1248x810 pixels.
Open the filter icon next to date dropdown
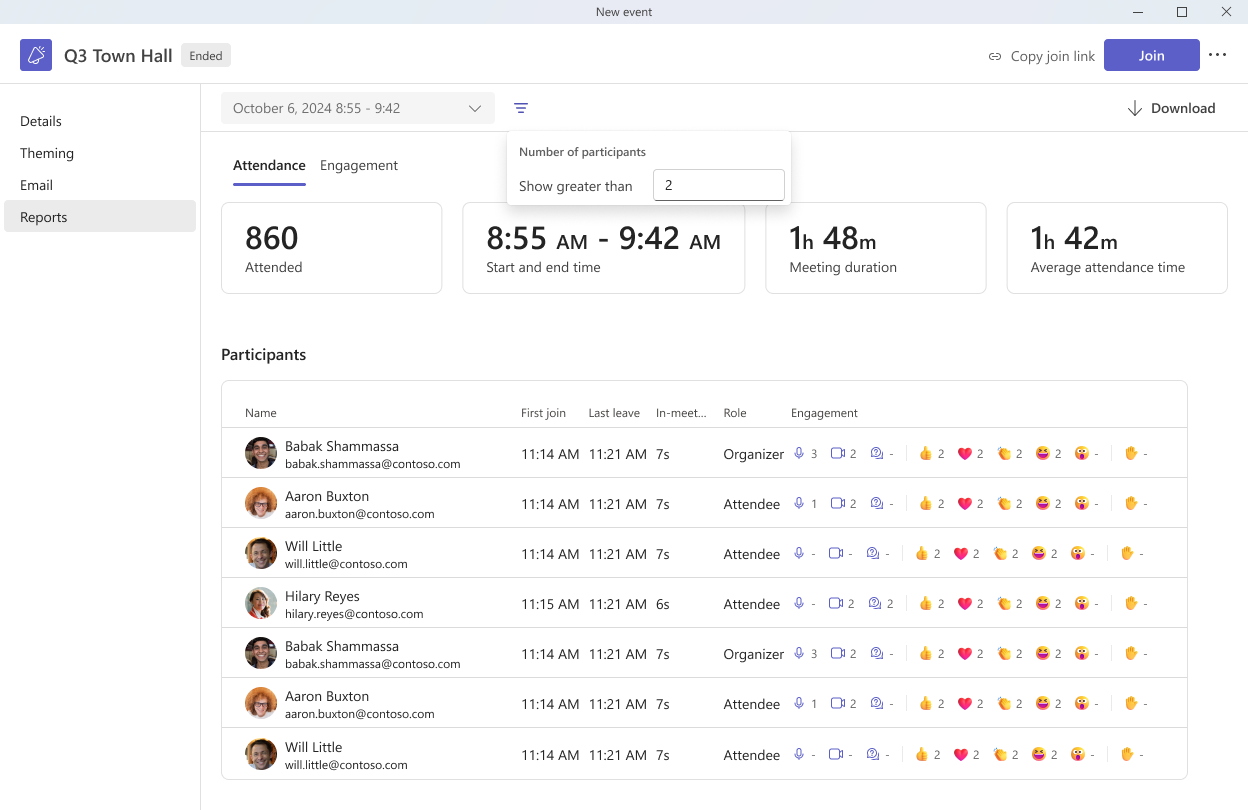521,108
